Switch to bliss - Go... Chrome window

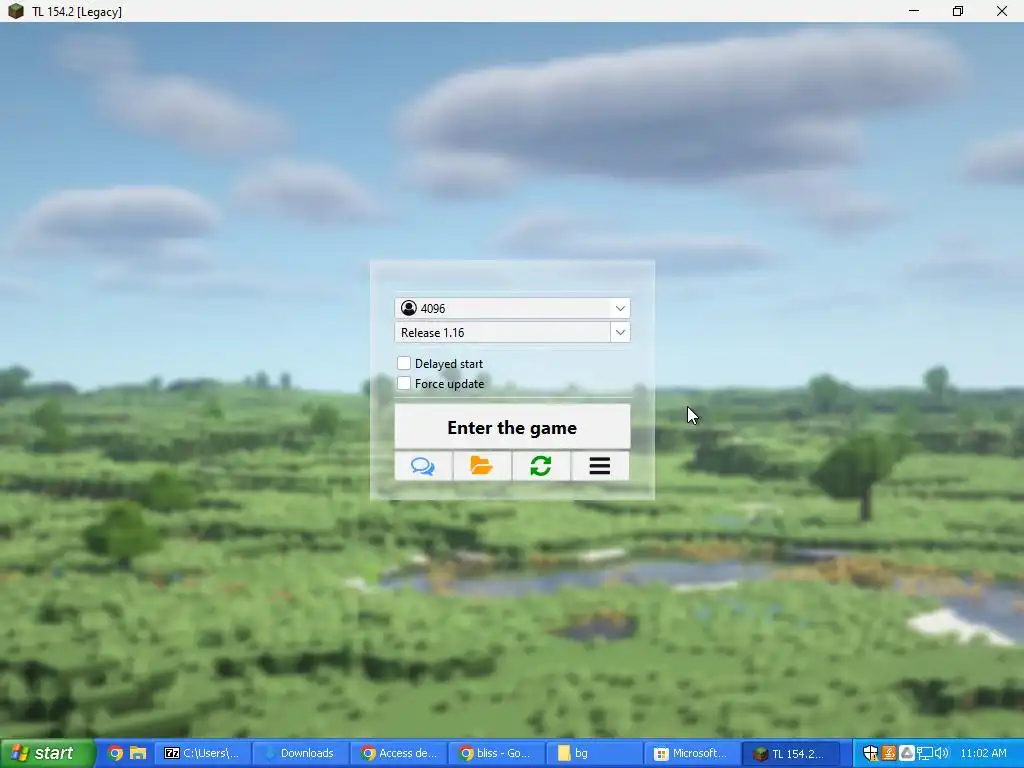[496, 753]
